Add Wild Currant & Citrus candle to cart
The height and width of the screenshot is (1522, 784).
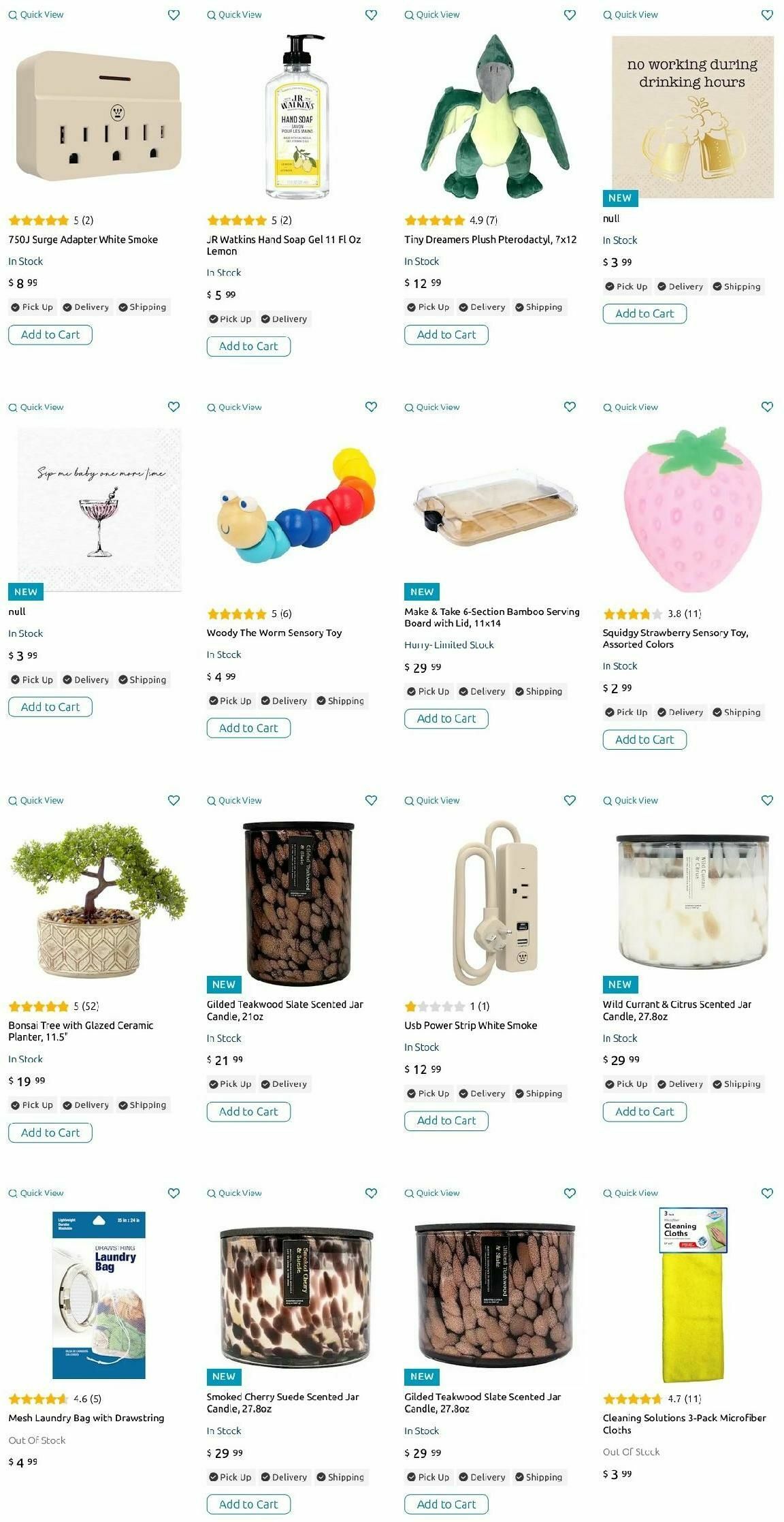[x=644, y=1111]
